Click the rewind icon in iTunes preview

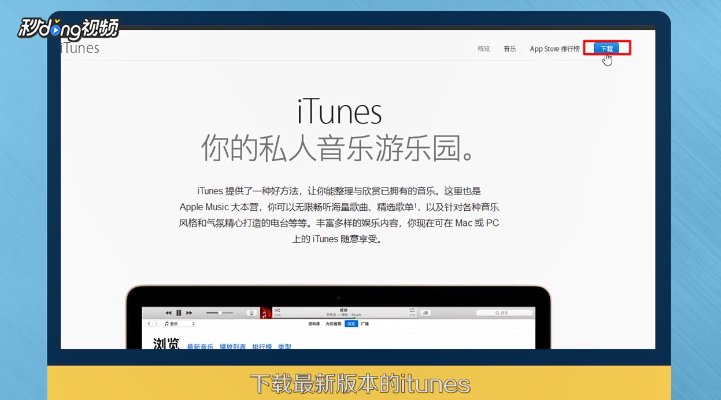(x=168, y=313)
